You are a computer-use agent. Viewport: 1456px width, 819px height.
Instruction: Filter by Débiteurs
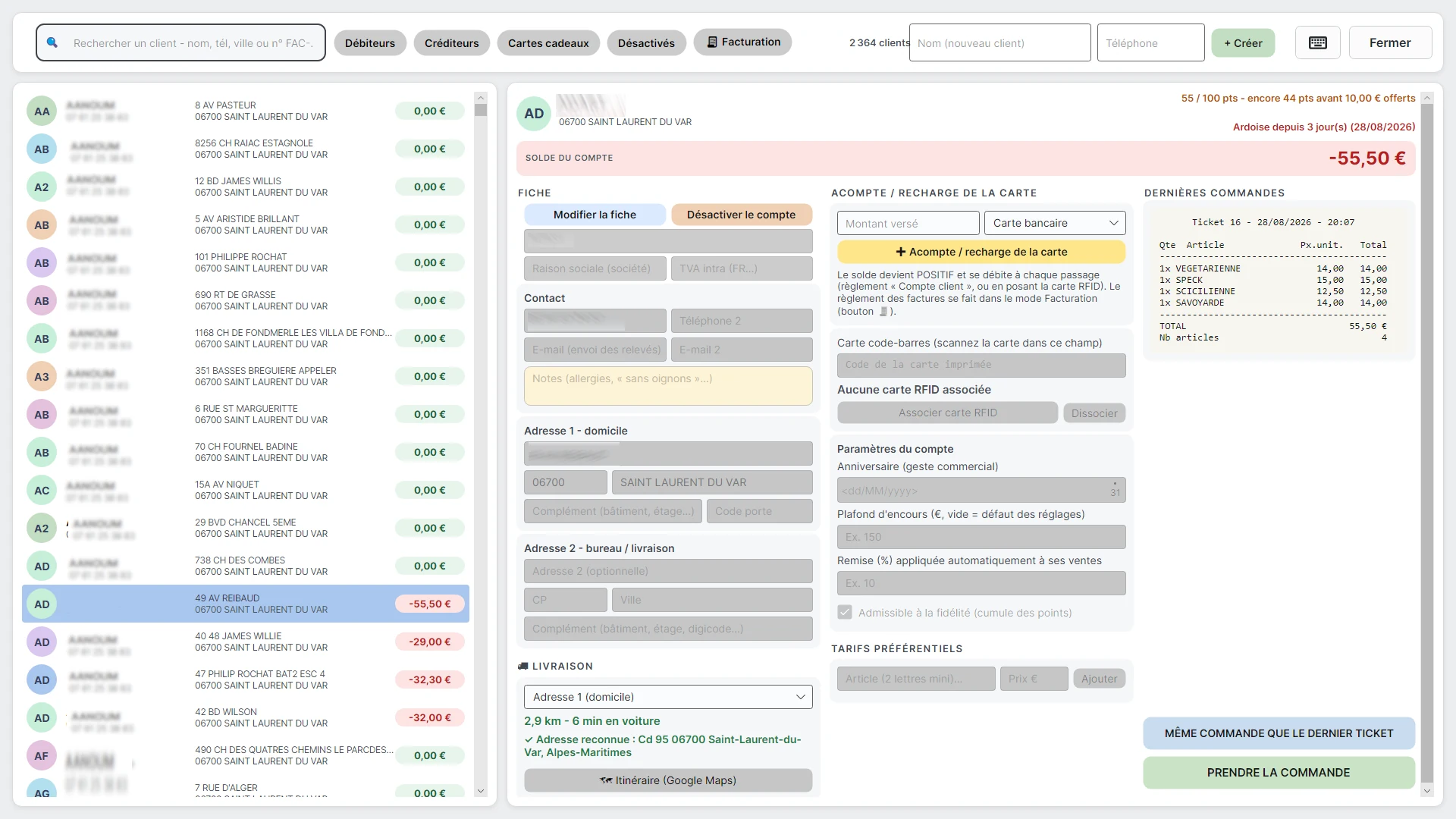click(370, 43)
